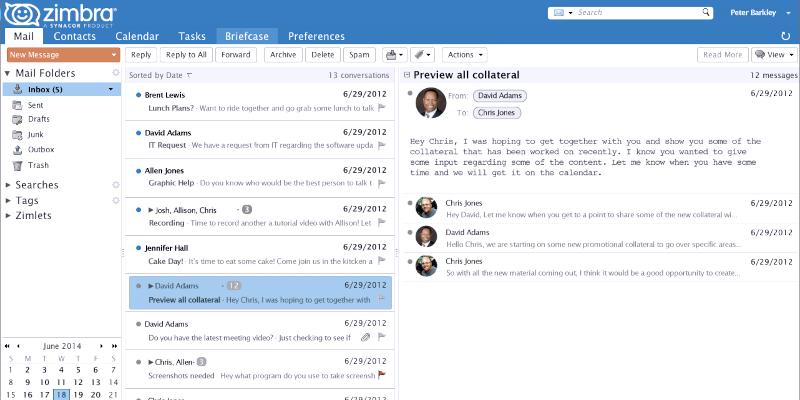
Task: Click the refresh icon below user name
Action: pos(786,36)
